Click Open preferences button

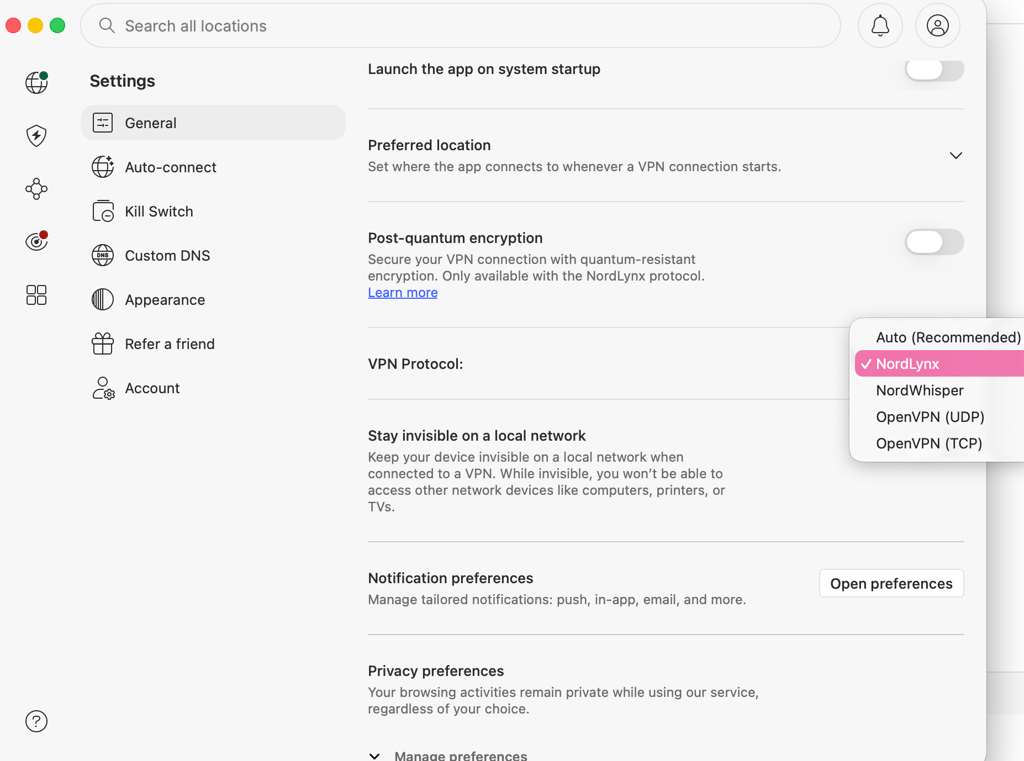point(891,583)
